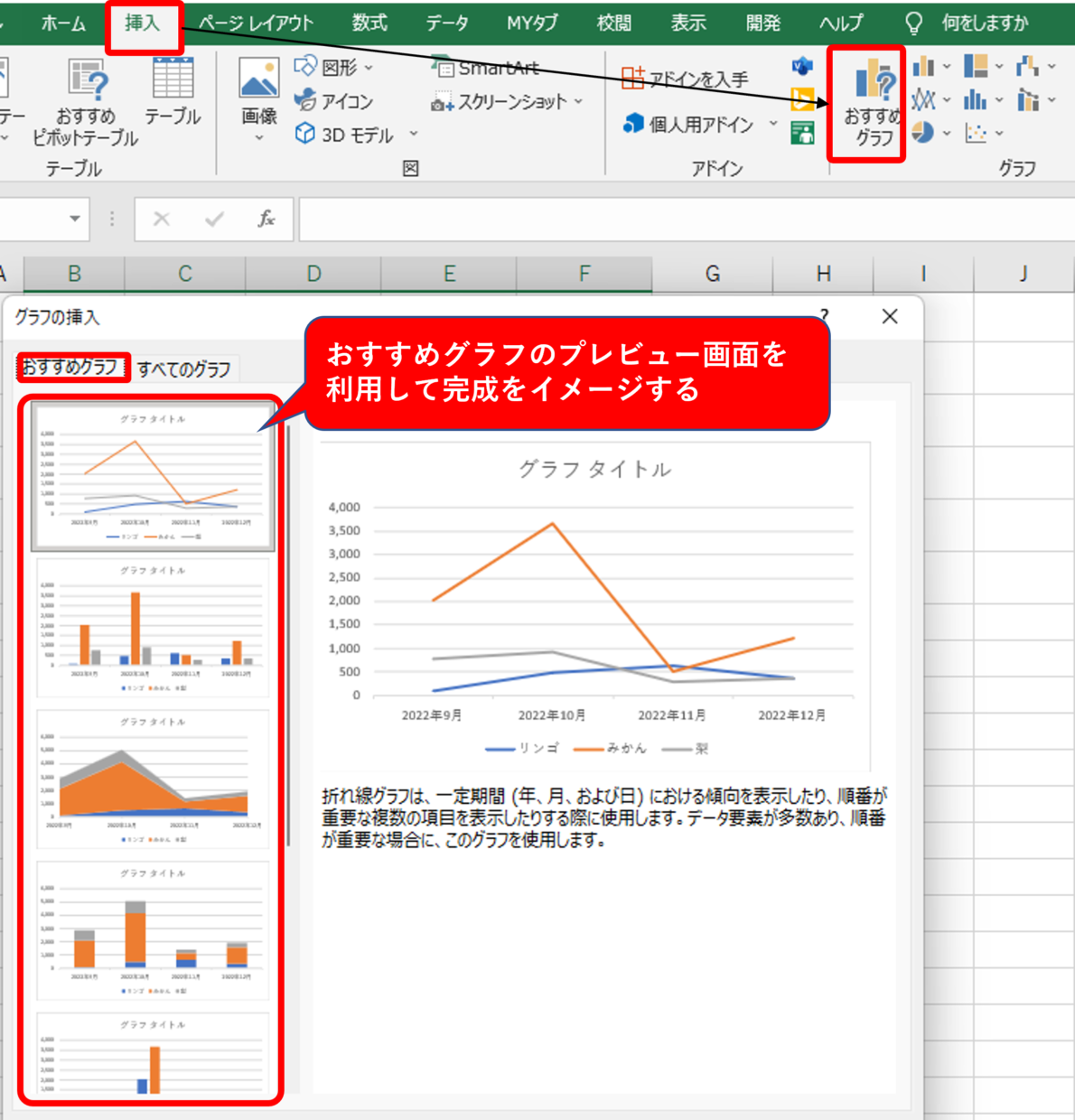Click the formula bar input field

pos(678,219)
